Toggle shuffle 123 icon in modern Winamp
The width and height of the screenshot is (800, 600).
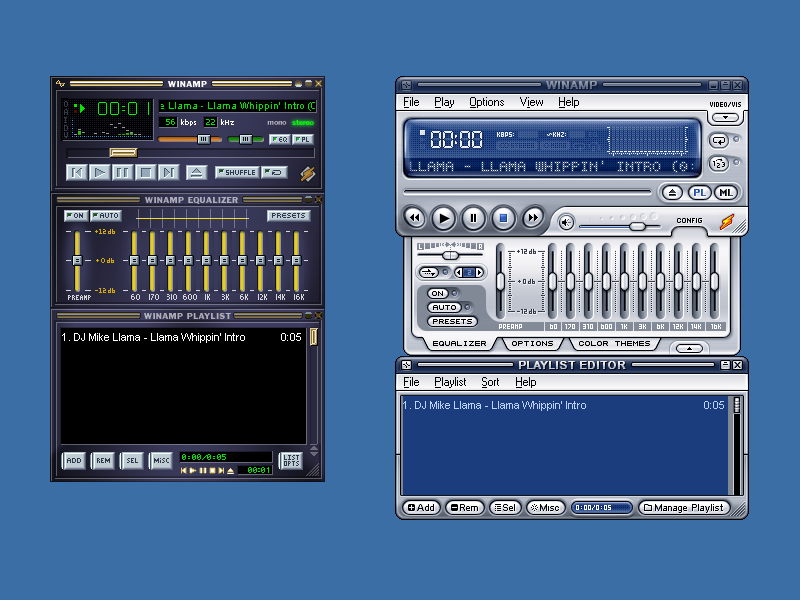pos(719,163)
